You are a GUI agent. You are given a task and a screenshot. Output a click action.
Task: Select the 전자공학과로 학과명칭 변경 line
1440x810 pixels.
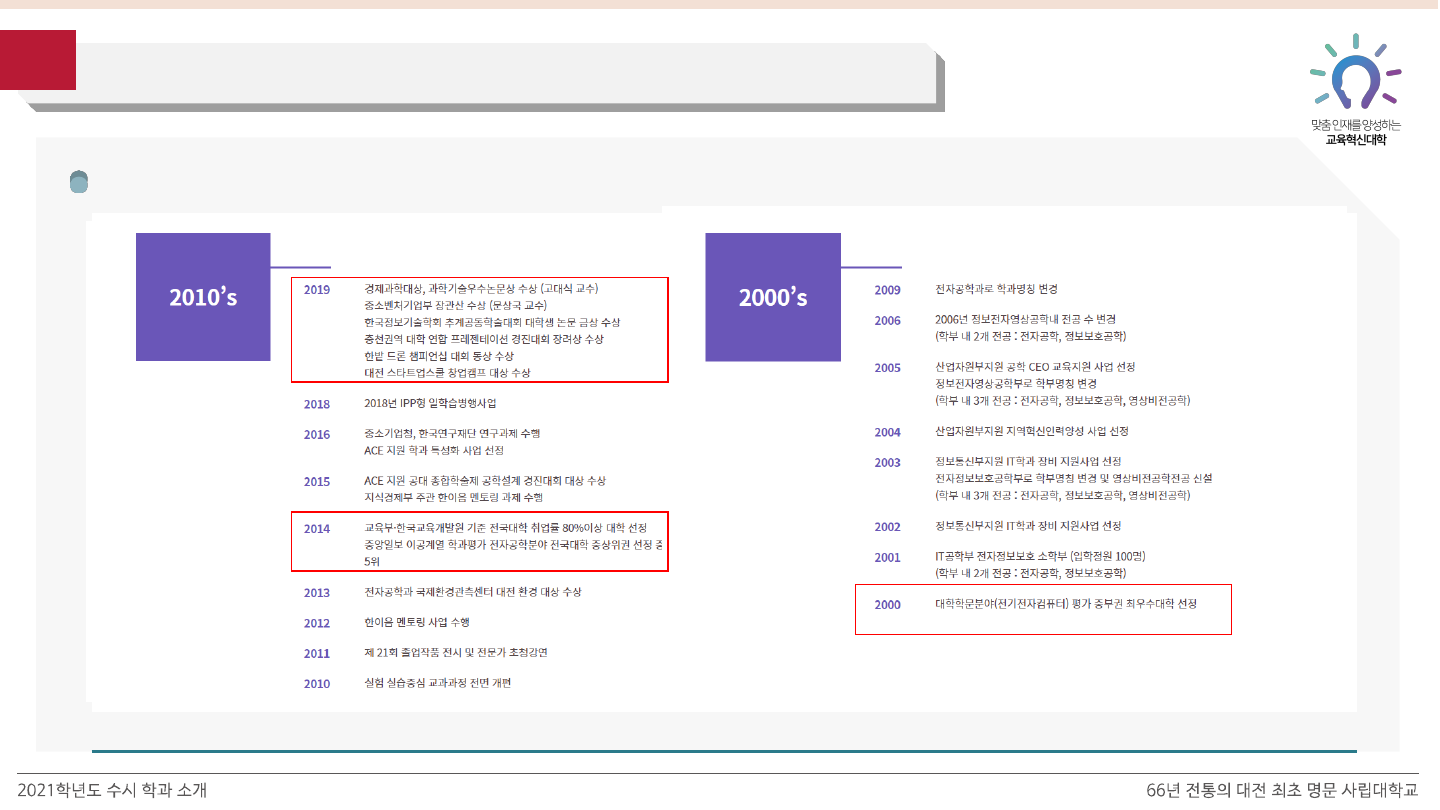coord(996,289)
